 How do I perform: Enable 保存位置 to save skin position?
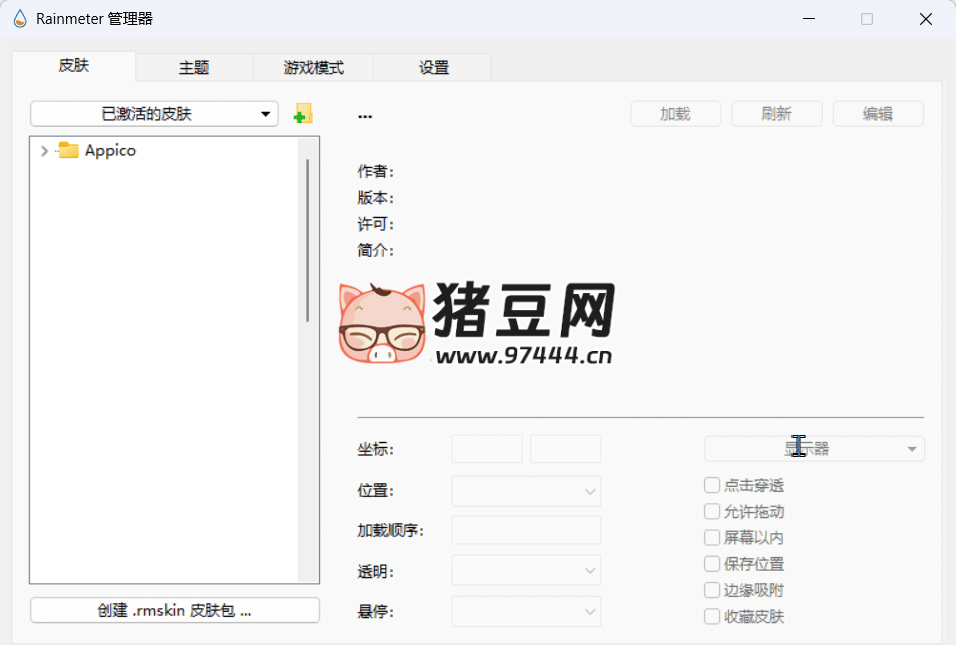711,563
